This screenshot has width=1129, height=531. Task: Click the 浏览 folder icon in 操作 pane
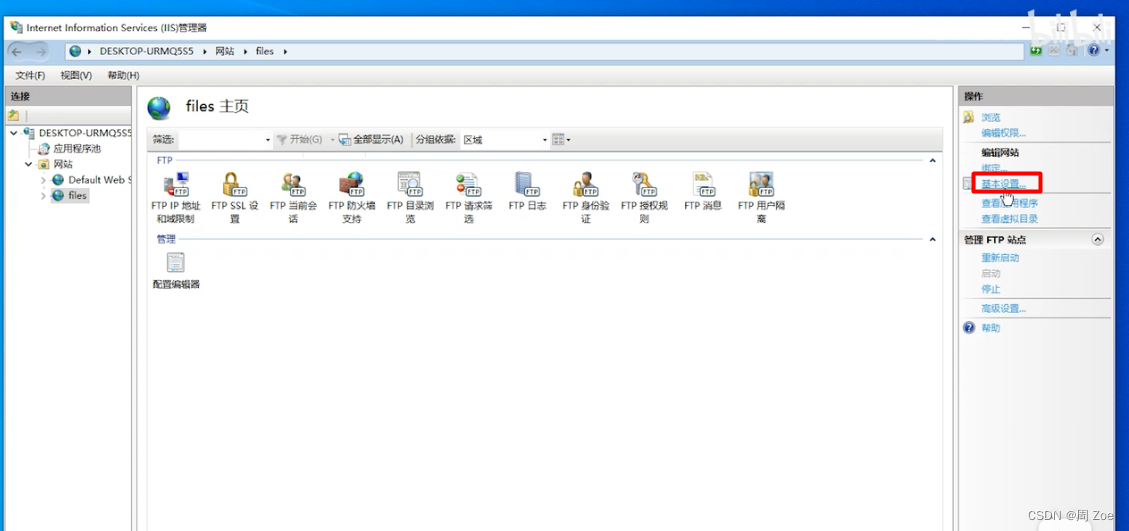click(x=969, y=117)
